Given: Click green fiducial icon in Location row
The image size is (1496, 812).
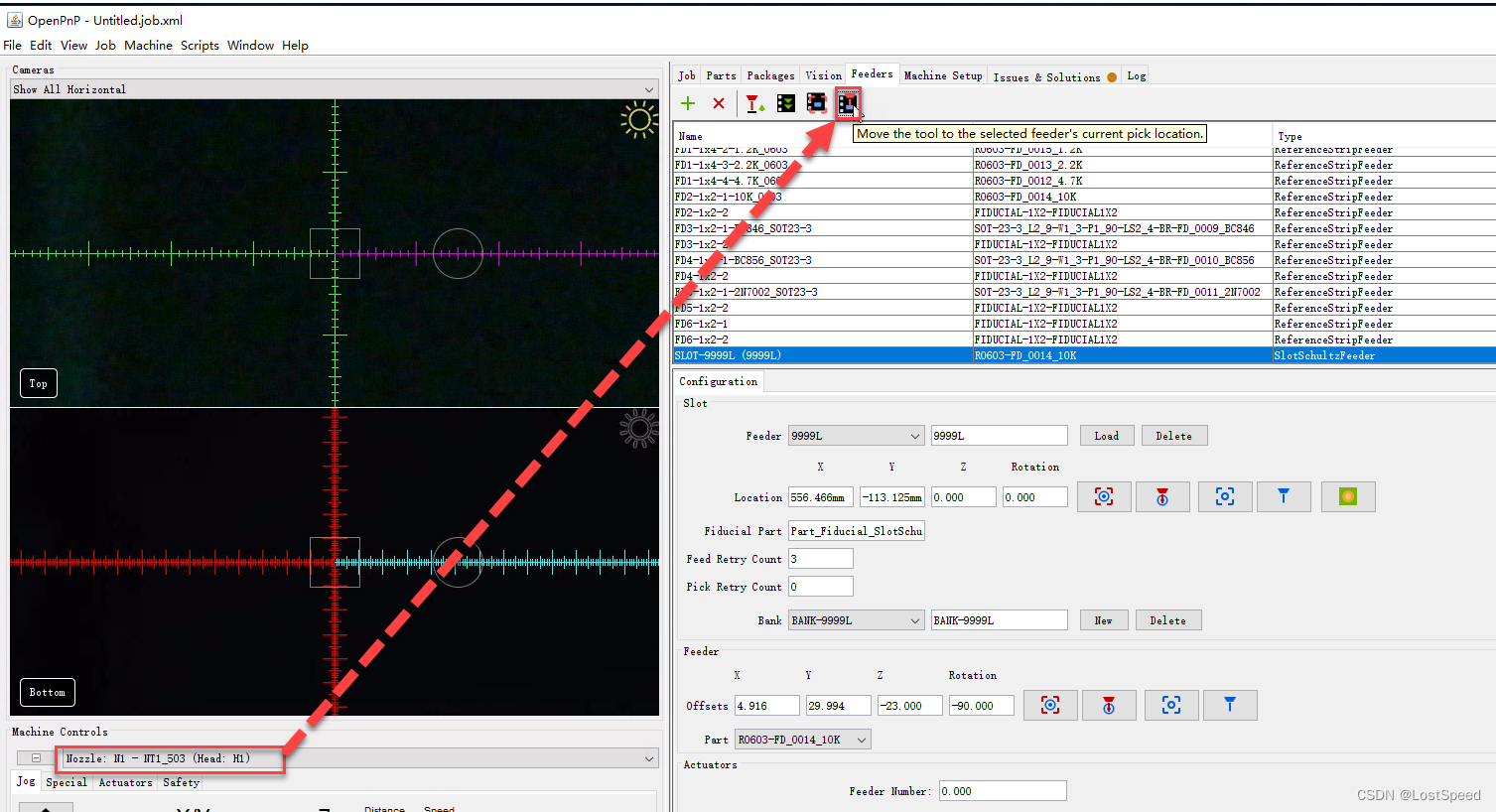Looking at the screenshot, I should [1348, 497].
